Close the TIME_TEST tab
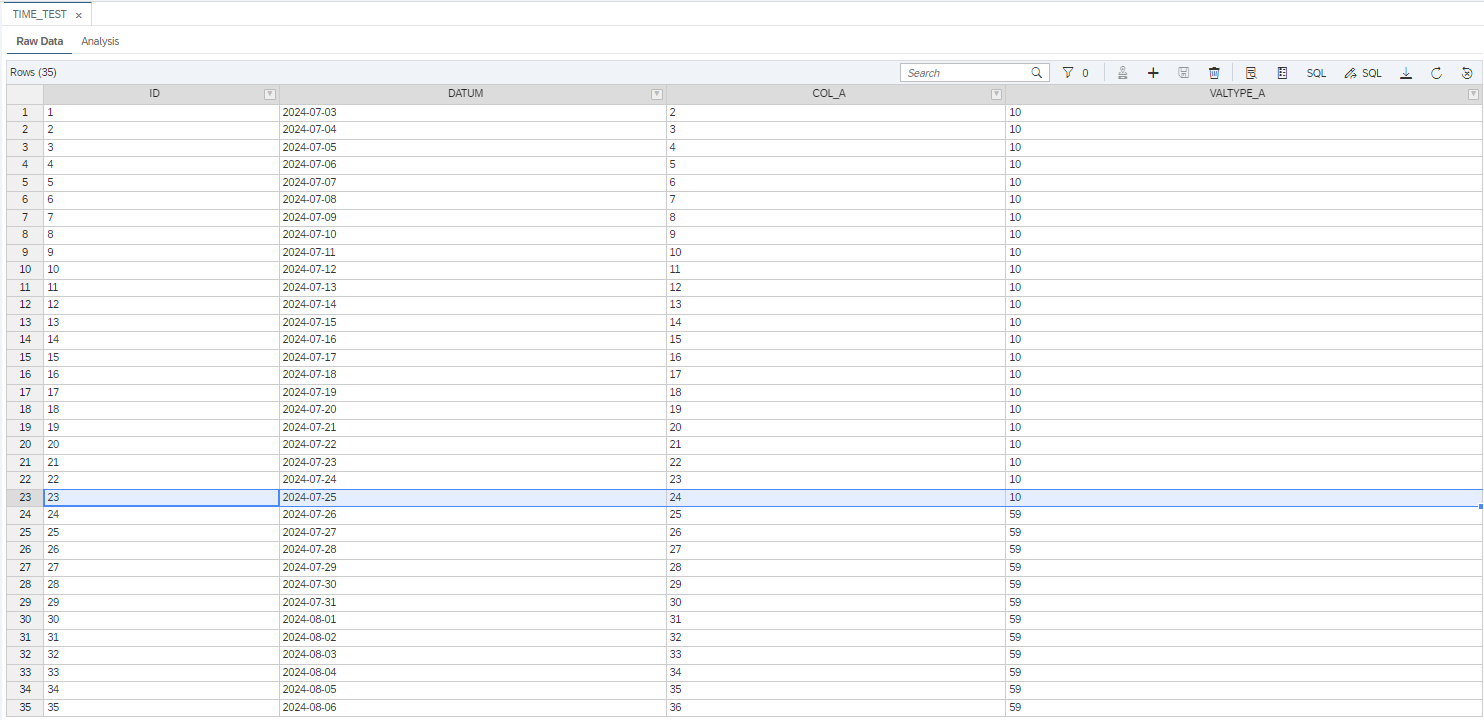1484x720 pixels. pyautogui.click(x=79, y=15)
